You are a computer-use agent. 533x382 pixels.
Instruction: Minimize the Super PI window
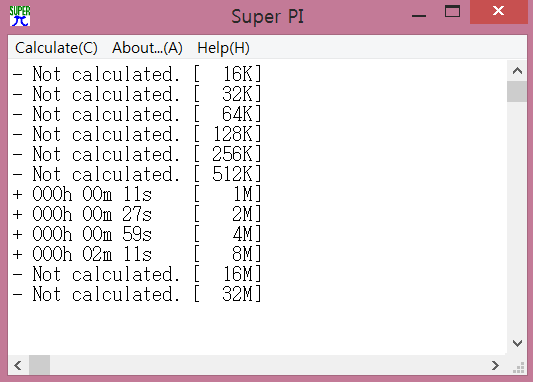pos(419,12)
